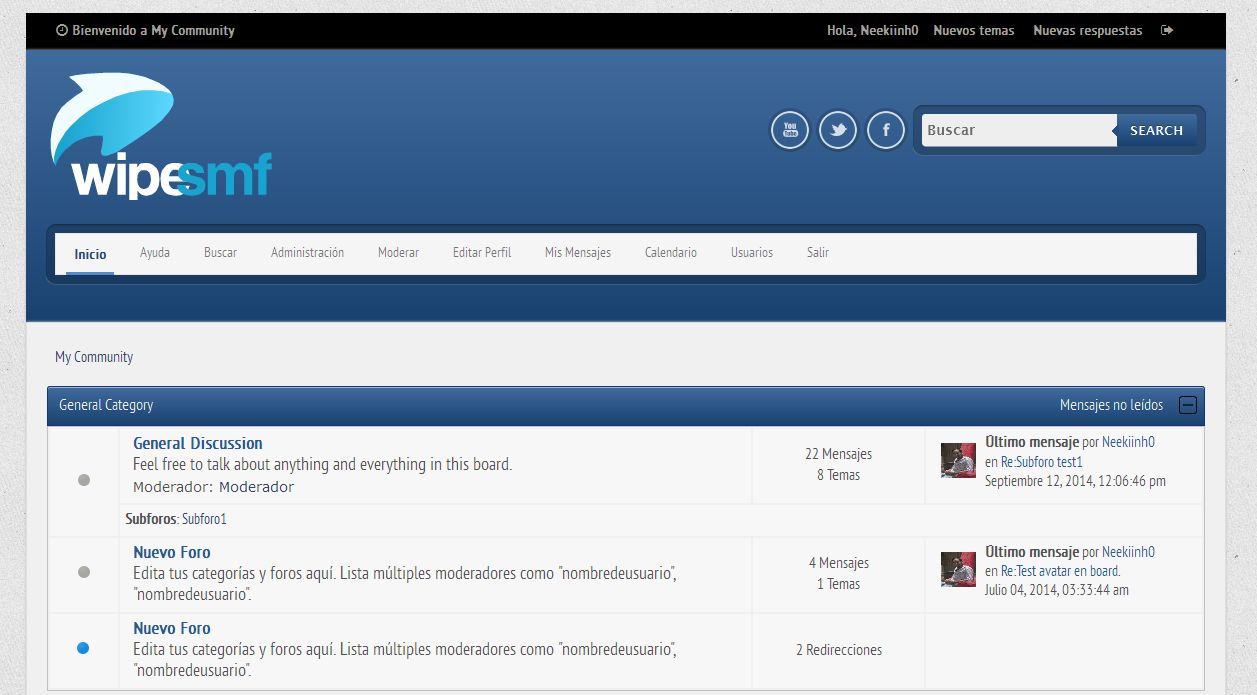1257x695 pixels.
Task: Select Salir in navigation menu
Action: pos(818,253)
